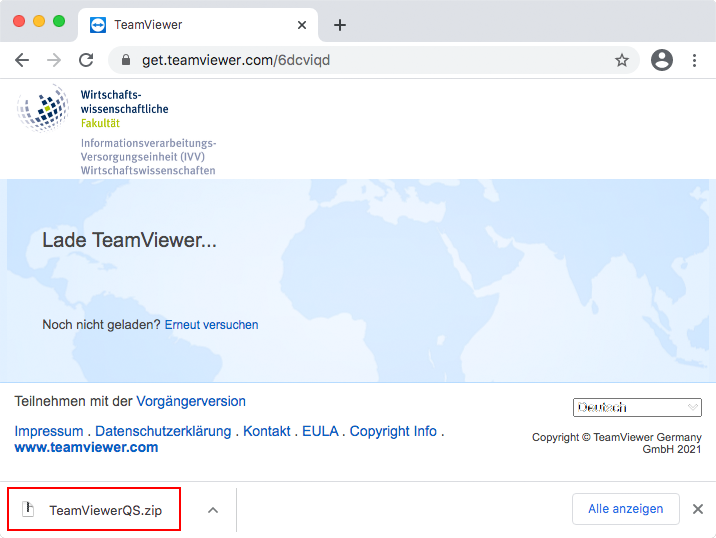The width and height of the screenshot is (716, 538).
Task: Reload the current page
Action: (86, 60)
